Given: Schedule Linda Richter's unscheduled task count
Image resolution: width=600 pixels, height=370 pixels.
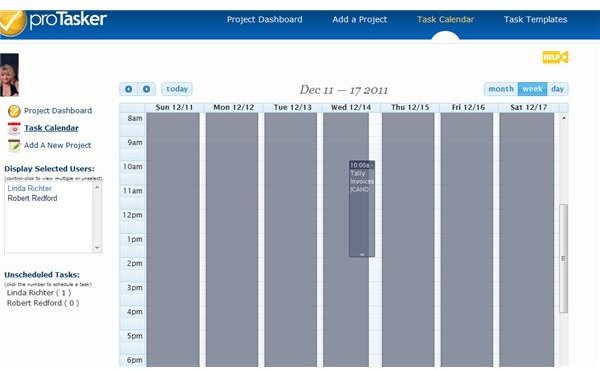Looking at the screenshot, I should [x=64, y=293].
